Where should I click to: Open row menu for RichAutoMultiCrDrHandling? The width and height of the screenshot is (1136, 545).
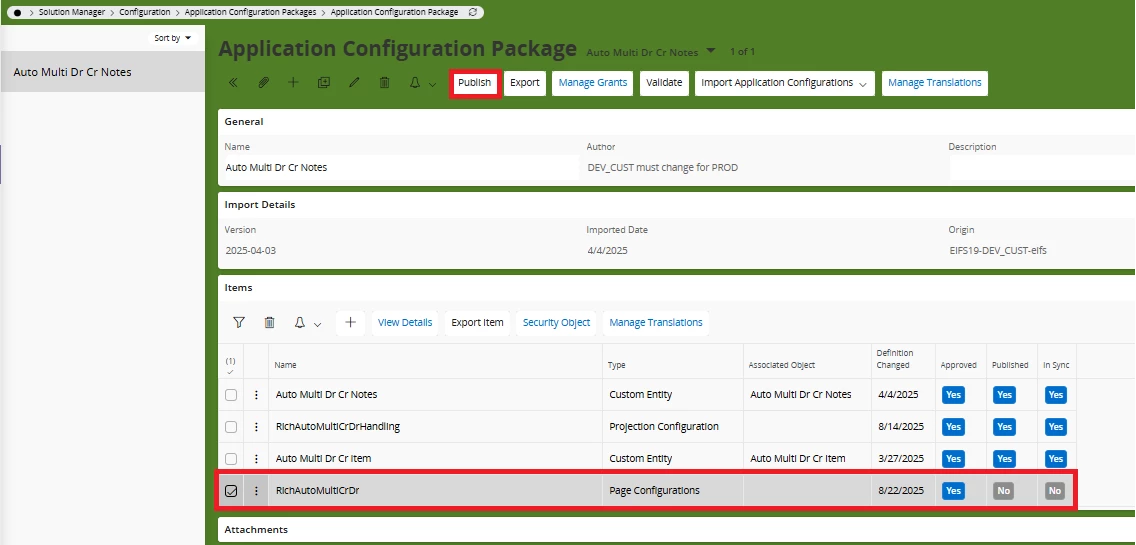click(x=256, y=427)
